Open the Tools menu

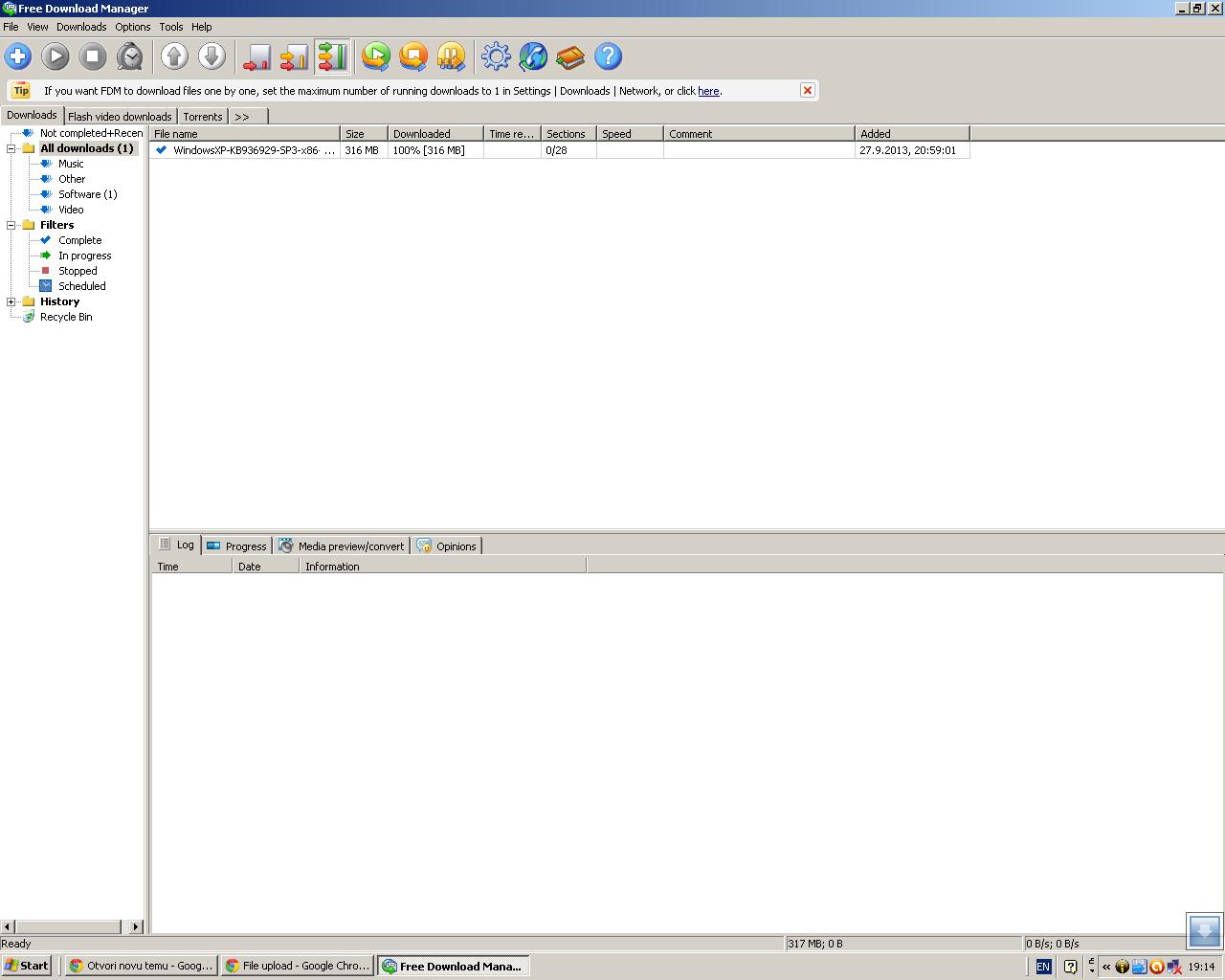171,27
